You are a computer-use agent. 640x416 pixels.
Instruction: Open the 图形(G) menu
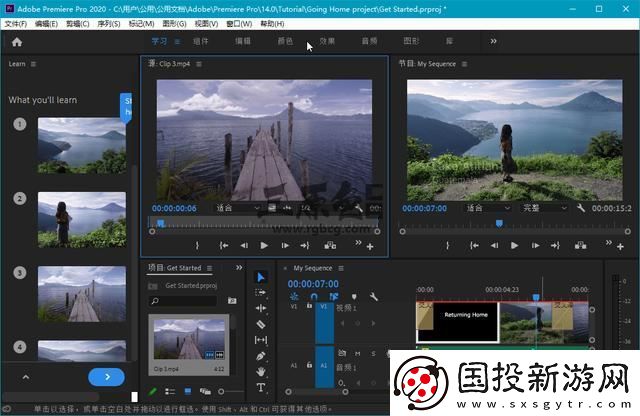pyautogui.click(x=174, y=22)
